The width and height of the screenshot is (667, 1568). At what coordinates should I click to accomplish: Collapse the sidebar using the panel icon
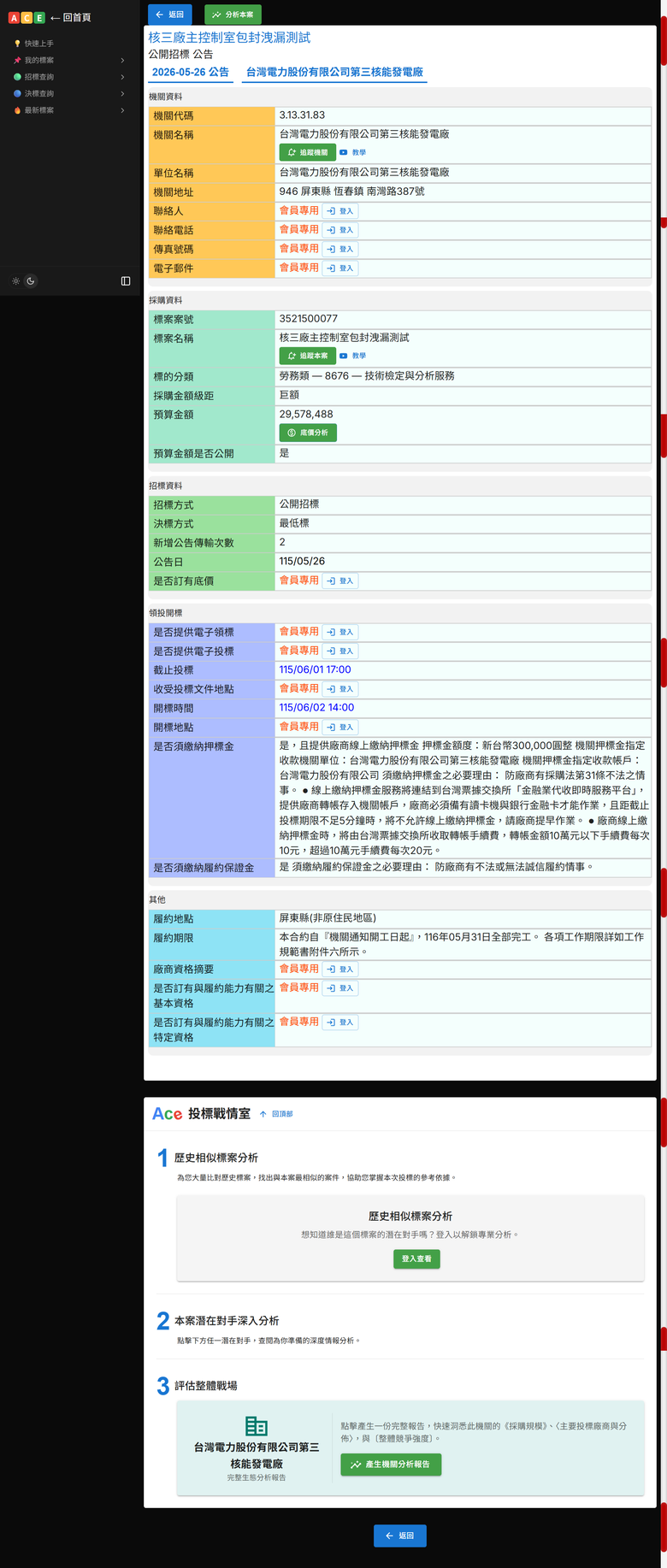(x=126, y=280)
